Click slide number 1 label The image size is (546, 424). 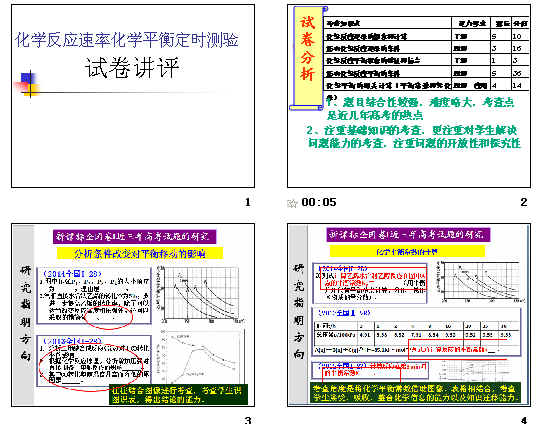click(248, 202)
